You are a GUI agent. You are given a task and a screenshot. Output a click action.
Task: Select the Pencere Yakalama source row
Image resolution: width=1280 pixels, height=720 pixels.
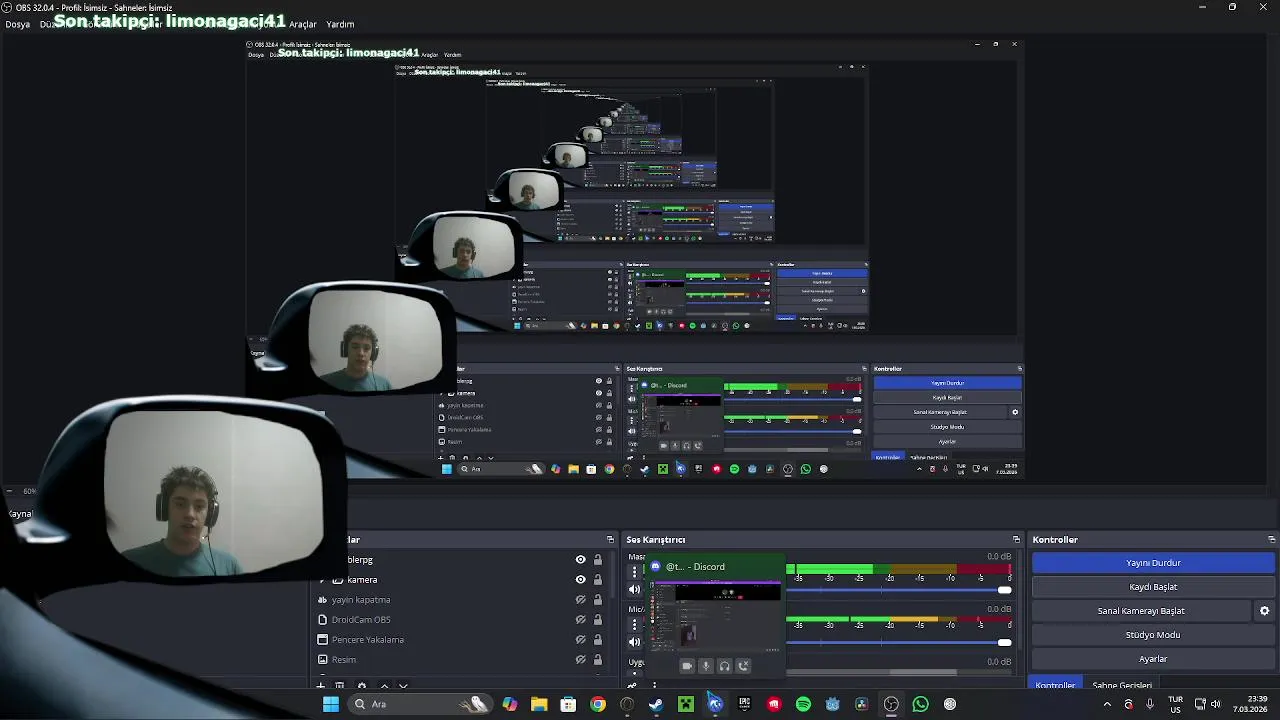coord(462,640)
